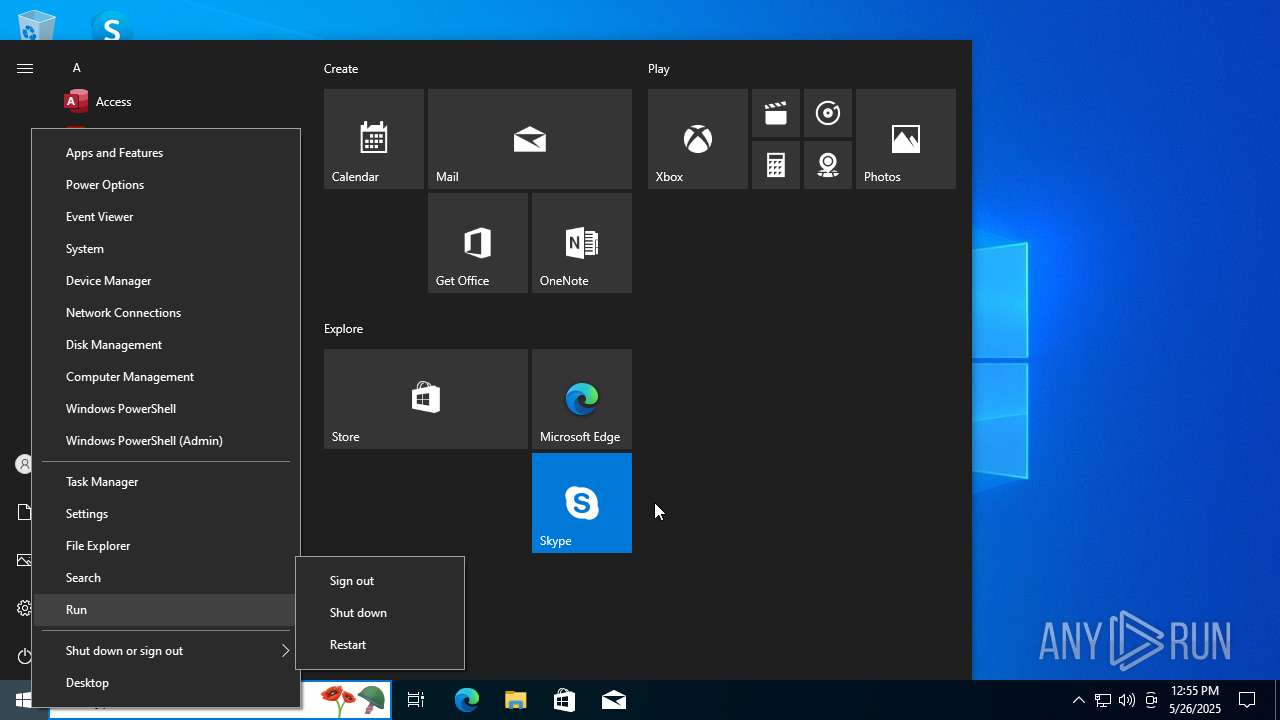Select the Run menu entry
Viewport: 1280px width, 720px height.
click(166, 610)
